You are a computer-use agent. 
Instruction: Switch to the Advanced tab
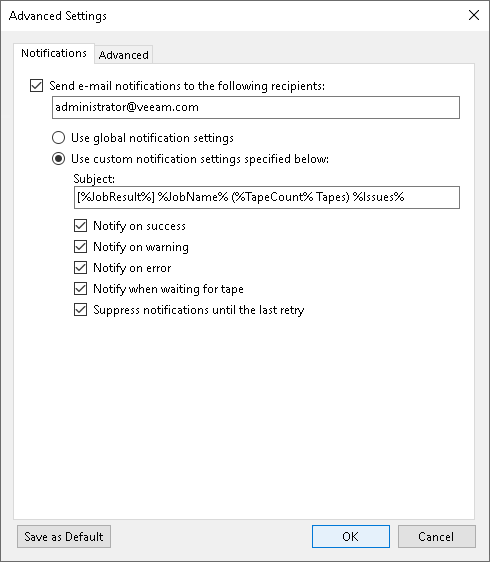tap(123, 55)
